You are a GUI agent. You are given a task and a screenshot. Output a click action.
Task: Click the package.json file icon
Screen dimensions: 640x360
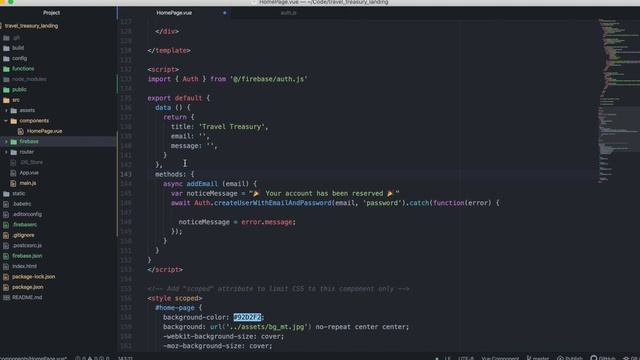(x=6, y=287)
